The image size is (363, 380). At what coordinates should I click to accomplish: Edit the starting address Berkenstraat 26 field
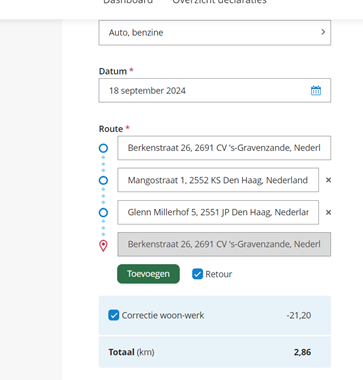coord(224,148)
